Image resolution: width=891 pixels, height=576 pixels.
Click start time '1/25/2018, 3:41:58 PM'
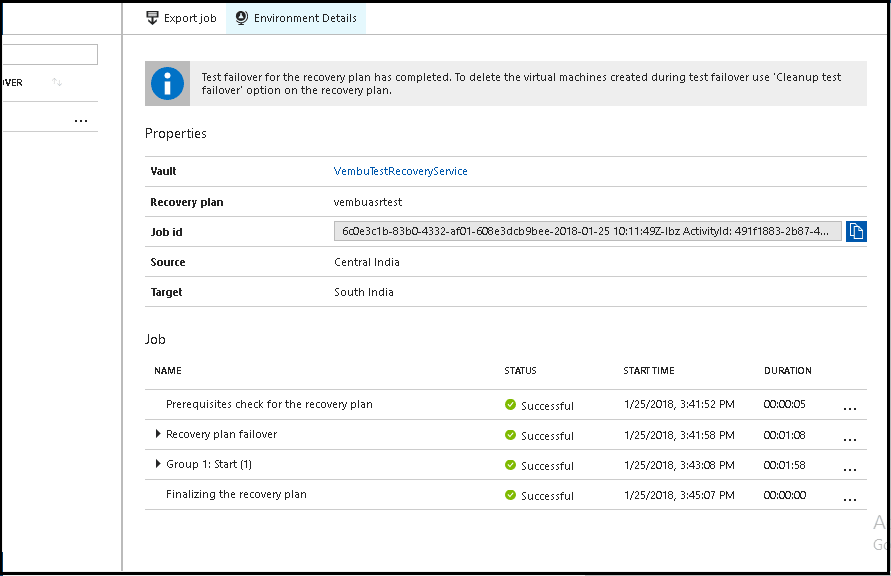679,435
